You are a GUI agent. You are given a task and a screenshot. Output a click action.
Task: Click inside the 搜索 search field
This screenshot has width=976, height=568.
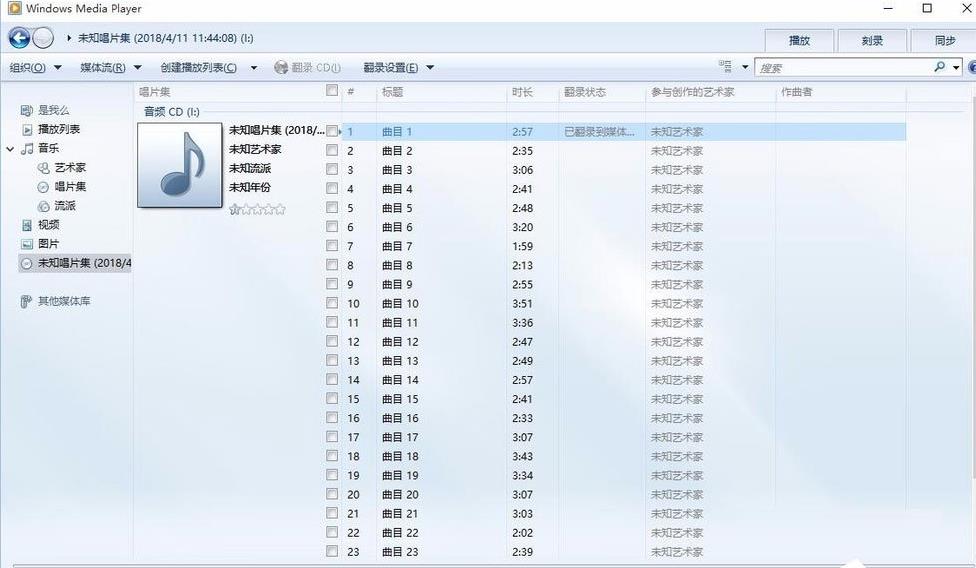(845, 67)
